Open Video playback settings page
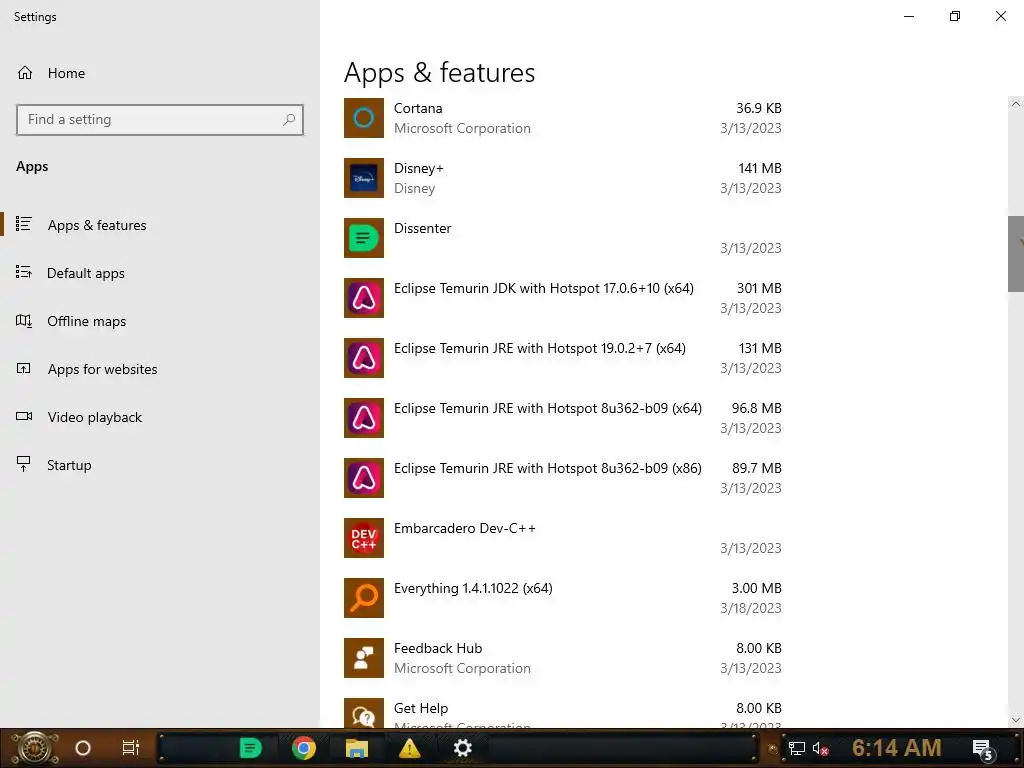Image resolution: width=1024 pixels, height=768 pixels. (95, 417)
